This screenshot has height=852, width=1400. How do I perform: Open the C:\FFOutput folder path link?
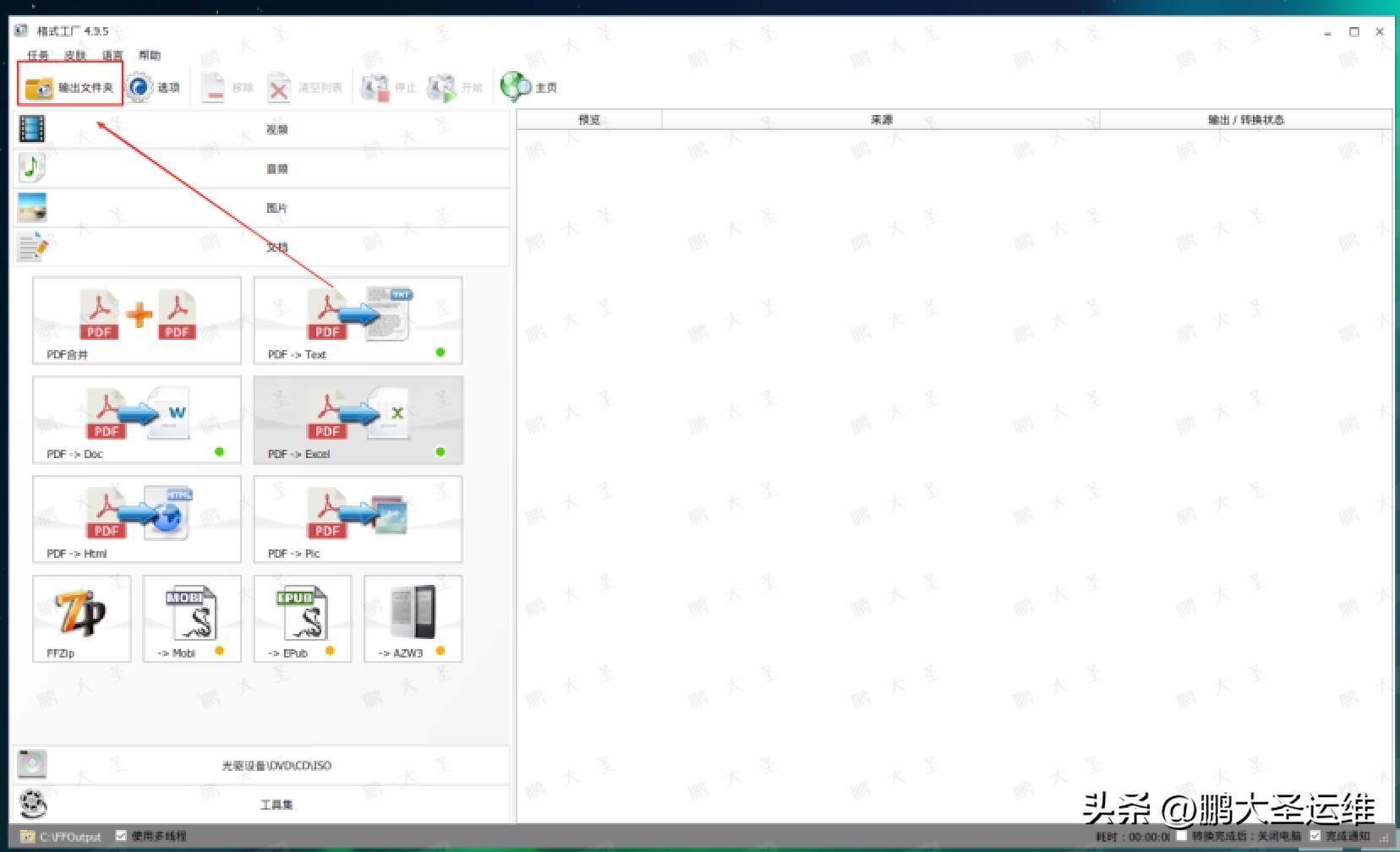[69, 837]
